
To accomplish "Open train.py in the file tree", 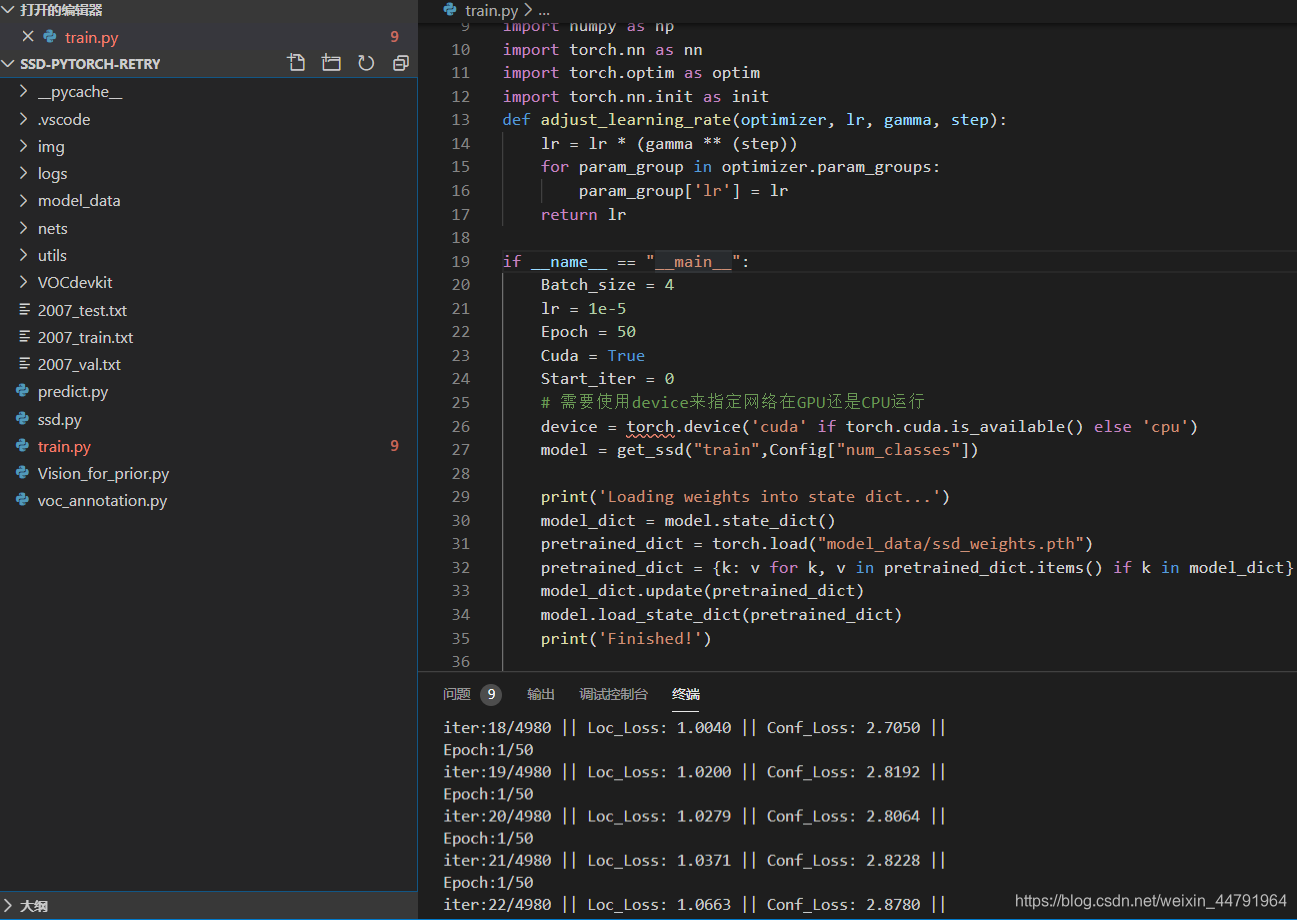I will point(64,446).
